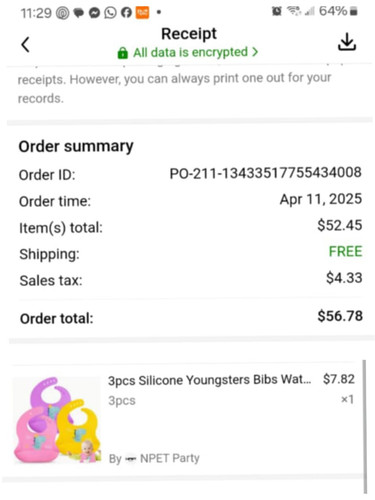Screen dimensions: 375x500
Task: Tap the $56.78 order total amount
Action: point(340,316)
